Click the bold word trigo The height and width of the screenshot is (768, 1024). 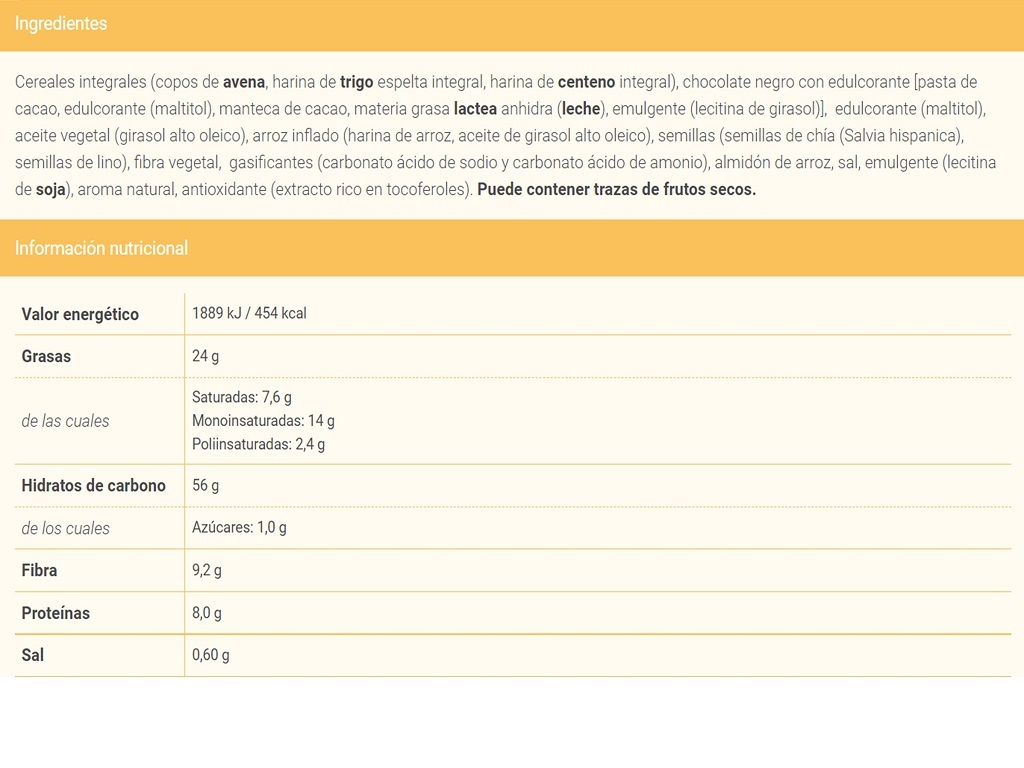[x=357, y=83]
